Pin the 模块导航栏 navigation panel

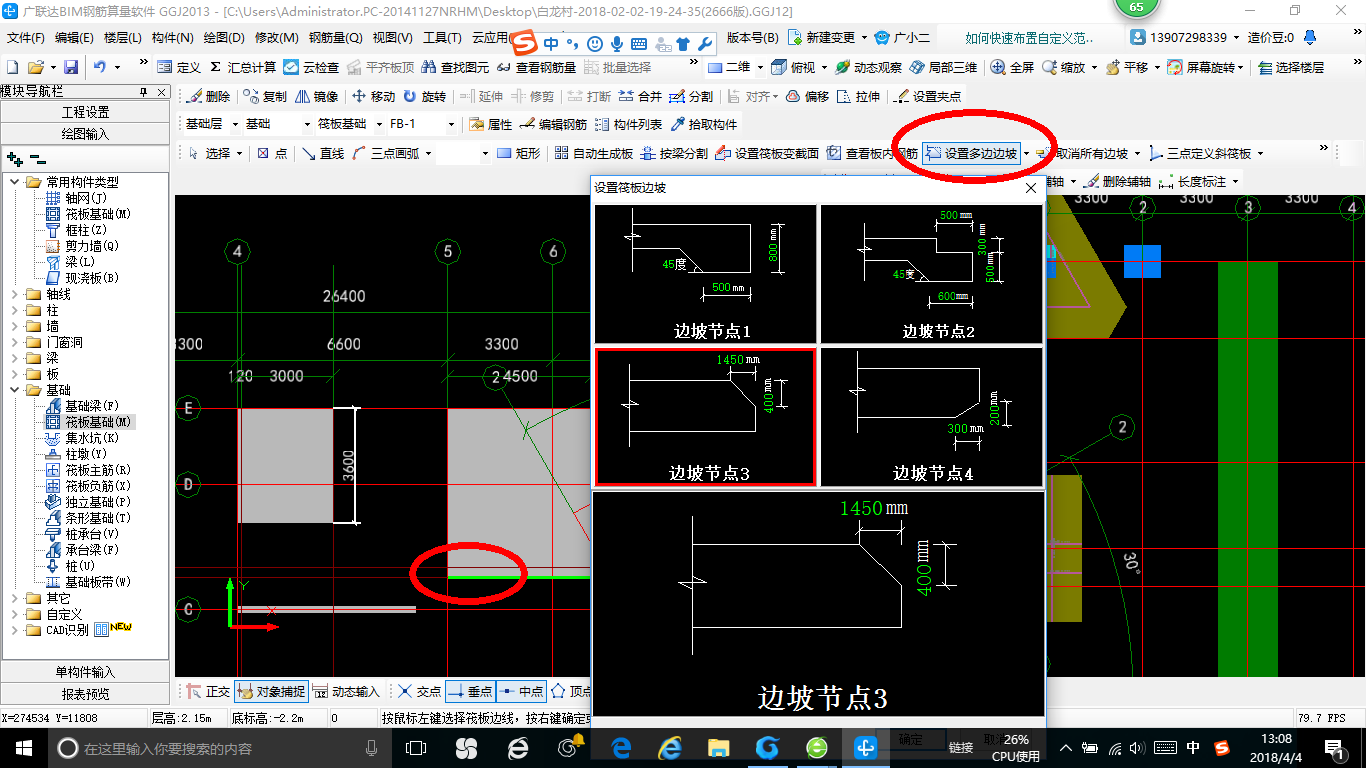(x=143, y=91)
